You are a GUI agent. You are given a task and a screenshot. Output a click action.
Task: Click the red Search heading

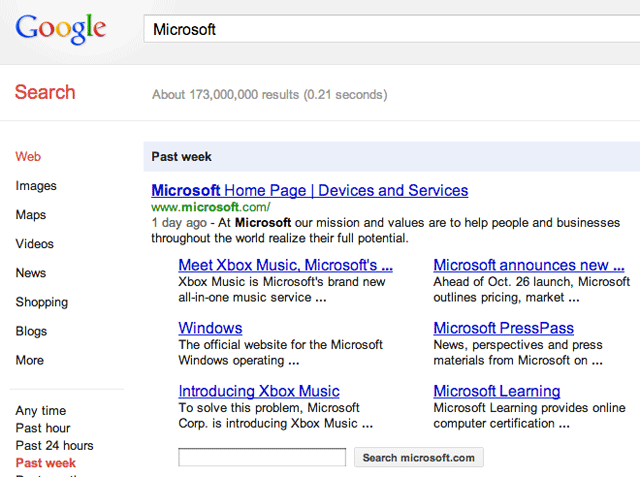pos(45,92)
